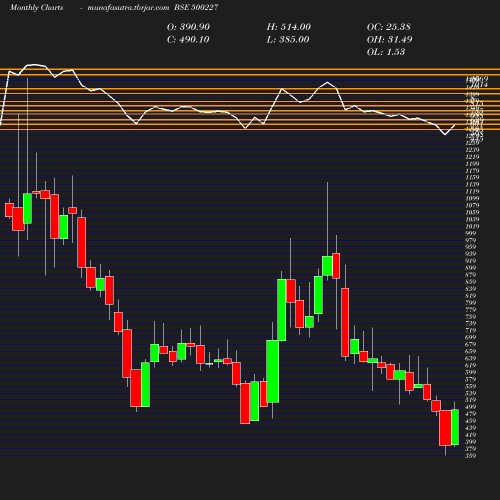Screen dimensions: 500x500
Task: Click the 1219 price axis label
Action: 472,157
